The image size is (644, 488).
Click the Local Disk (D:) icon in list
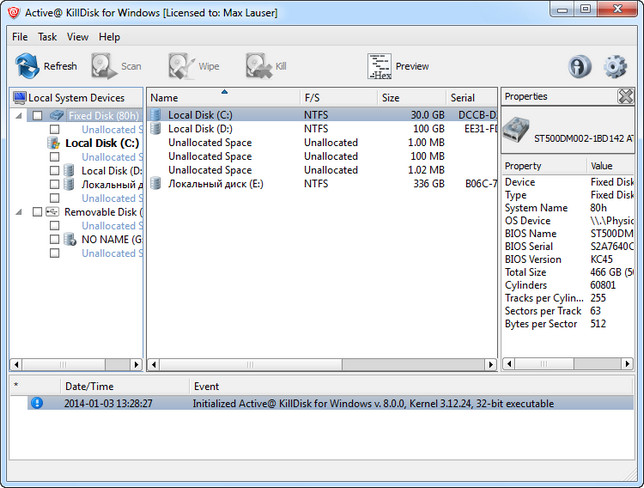coord(155,129)
